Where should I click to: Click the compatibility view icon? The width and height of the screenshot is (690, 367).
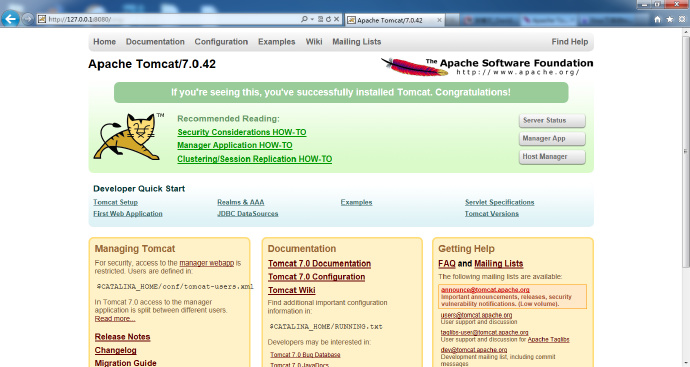[320, 19]
